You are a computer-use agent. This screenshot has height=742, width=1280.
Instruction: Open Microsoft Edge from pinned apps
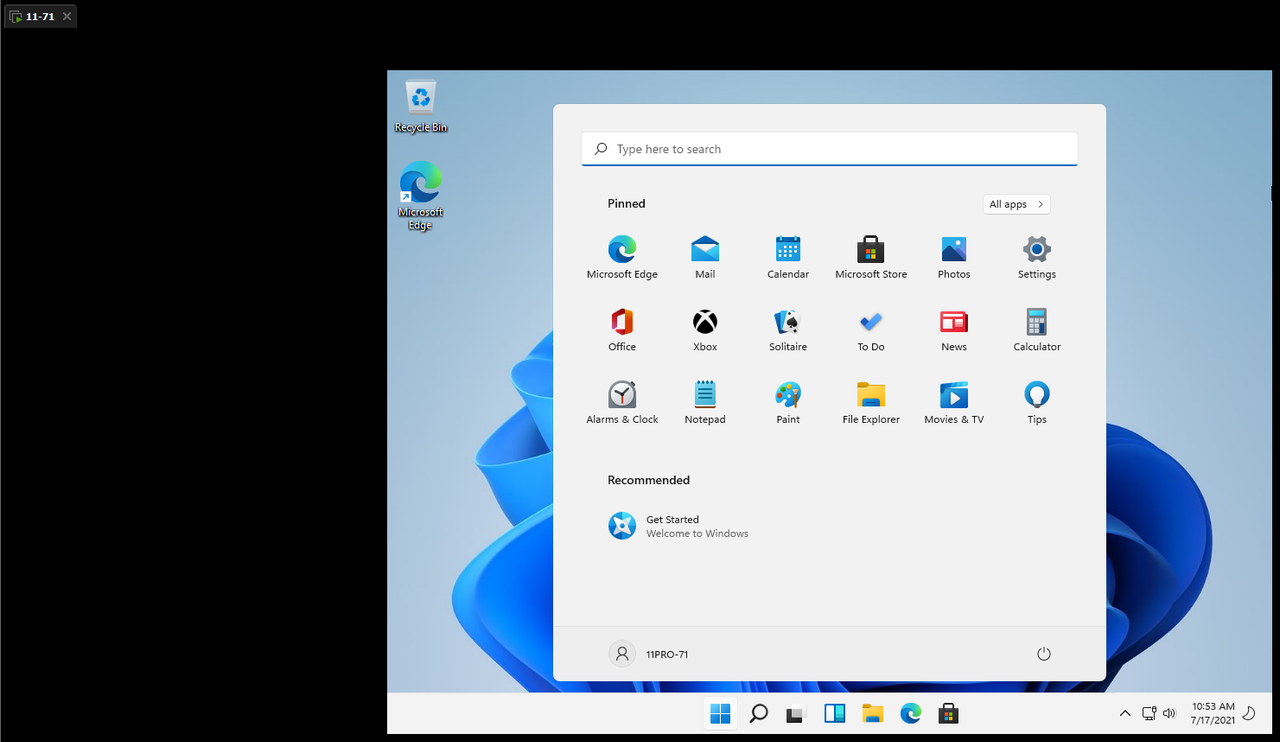(x=622, y=257)
